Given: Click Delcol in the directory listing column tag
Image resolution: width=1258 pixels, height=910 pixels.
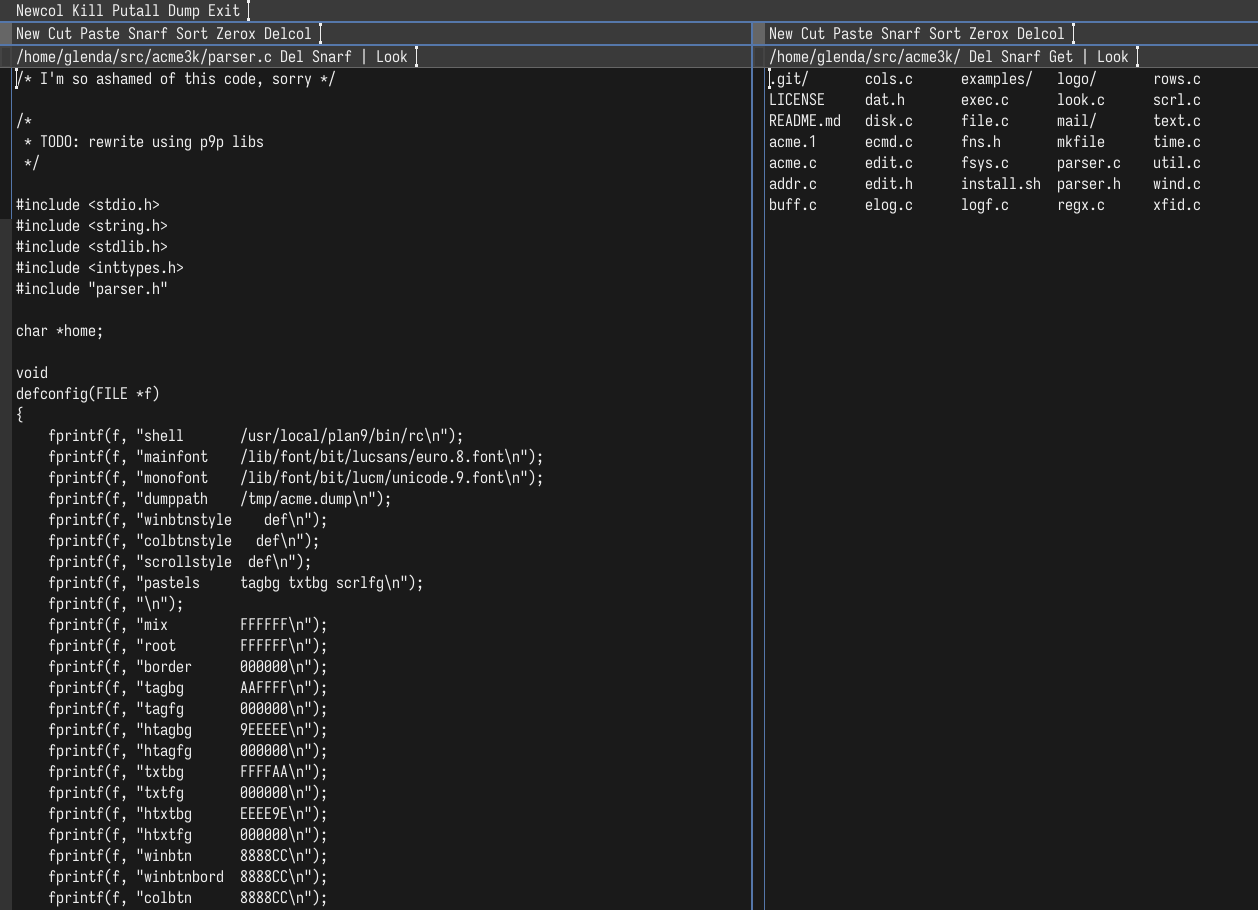Looking at the screenshot, I should click(1041, 34).
